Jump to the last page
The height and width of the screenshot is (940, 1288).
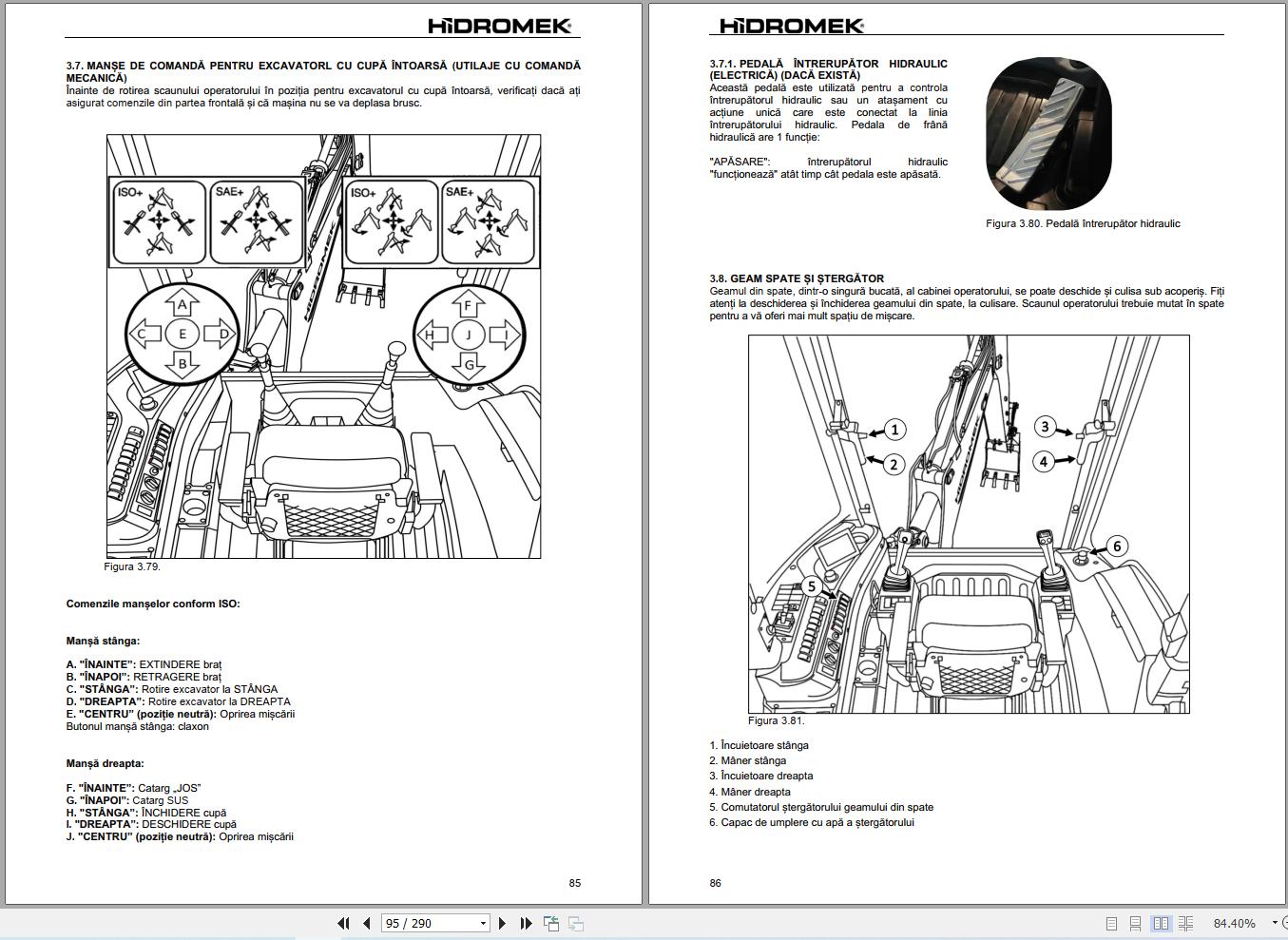coord(526,923)
